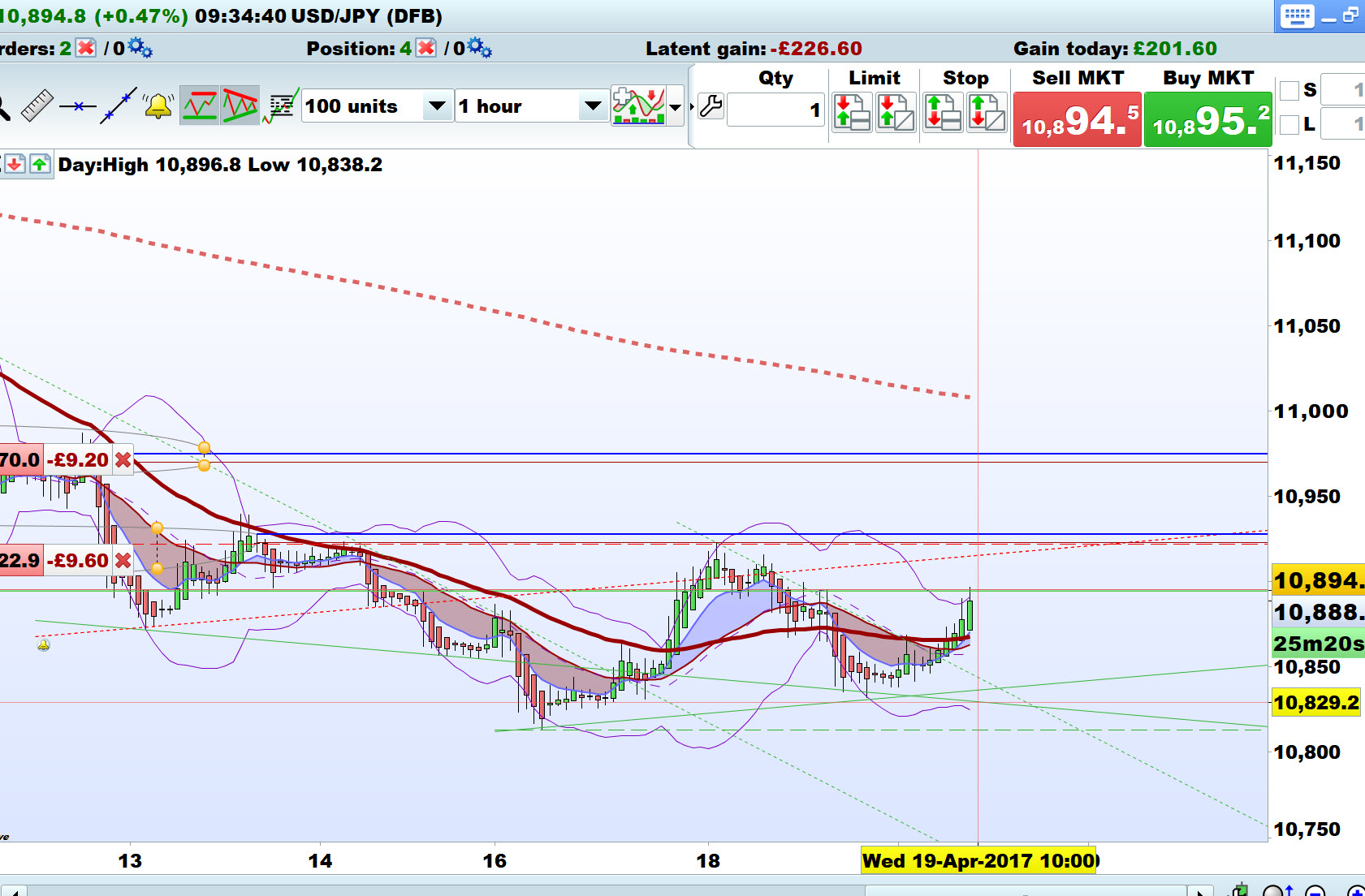The image size is (1365, 896).
Task: Place a sell stop order, second Stop icon
Action: 987,111
